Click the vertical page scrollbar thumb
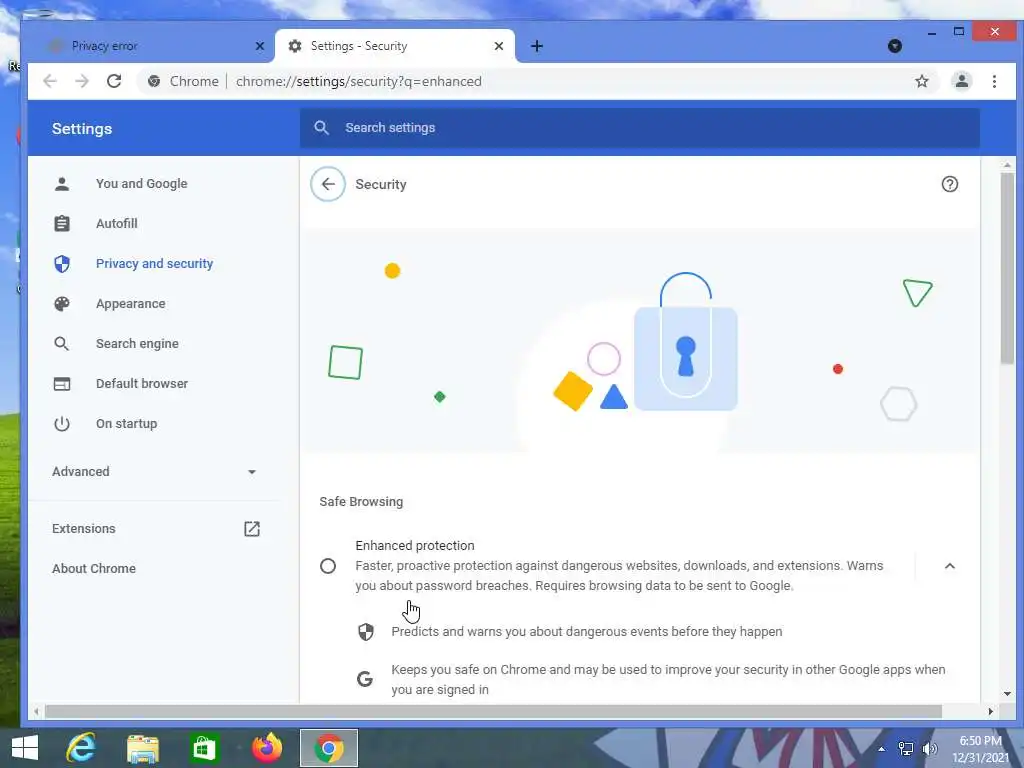Viewport: 1024px width, 768px height. (x=1007, y=268)
